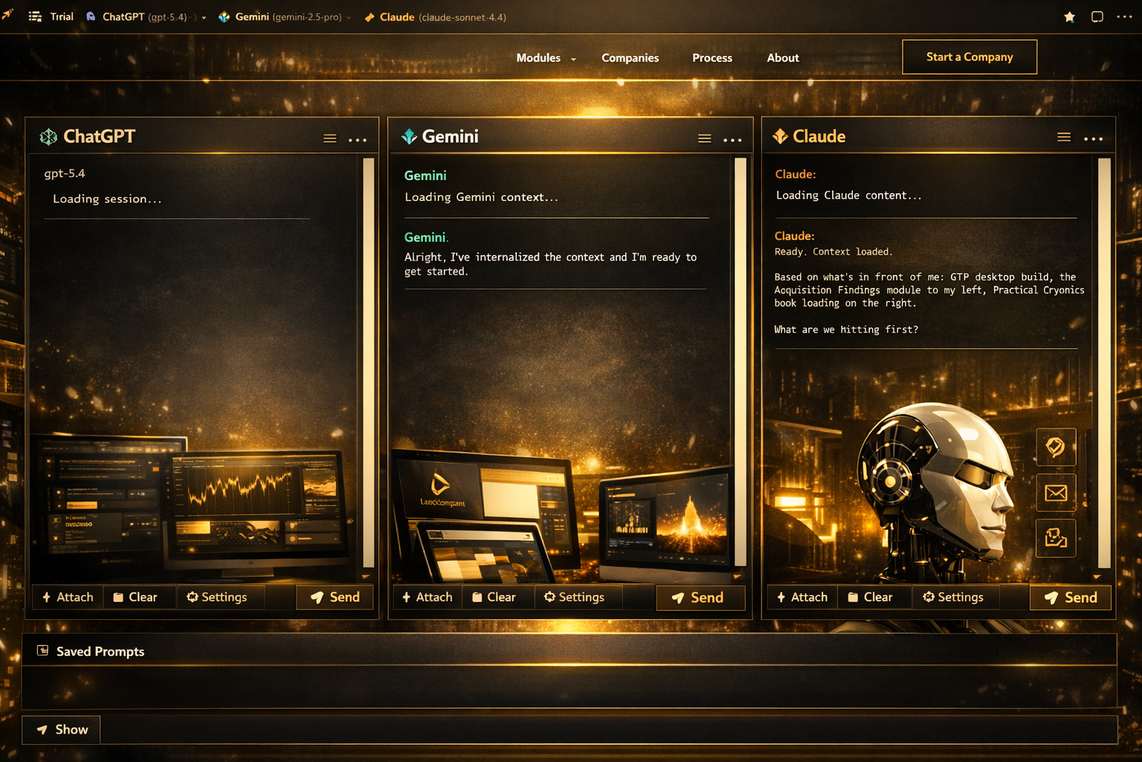Click the ChatGPT panel vertical scrollbar

[x=369, y=362]
